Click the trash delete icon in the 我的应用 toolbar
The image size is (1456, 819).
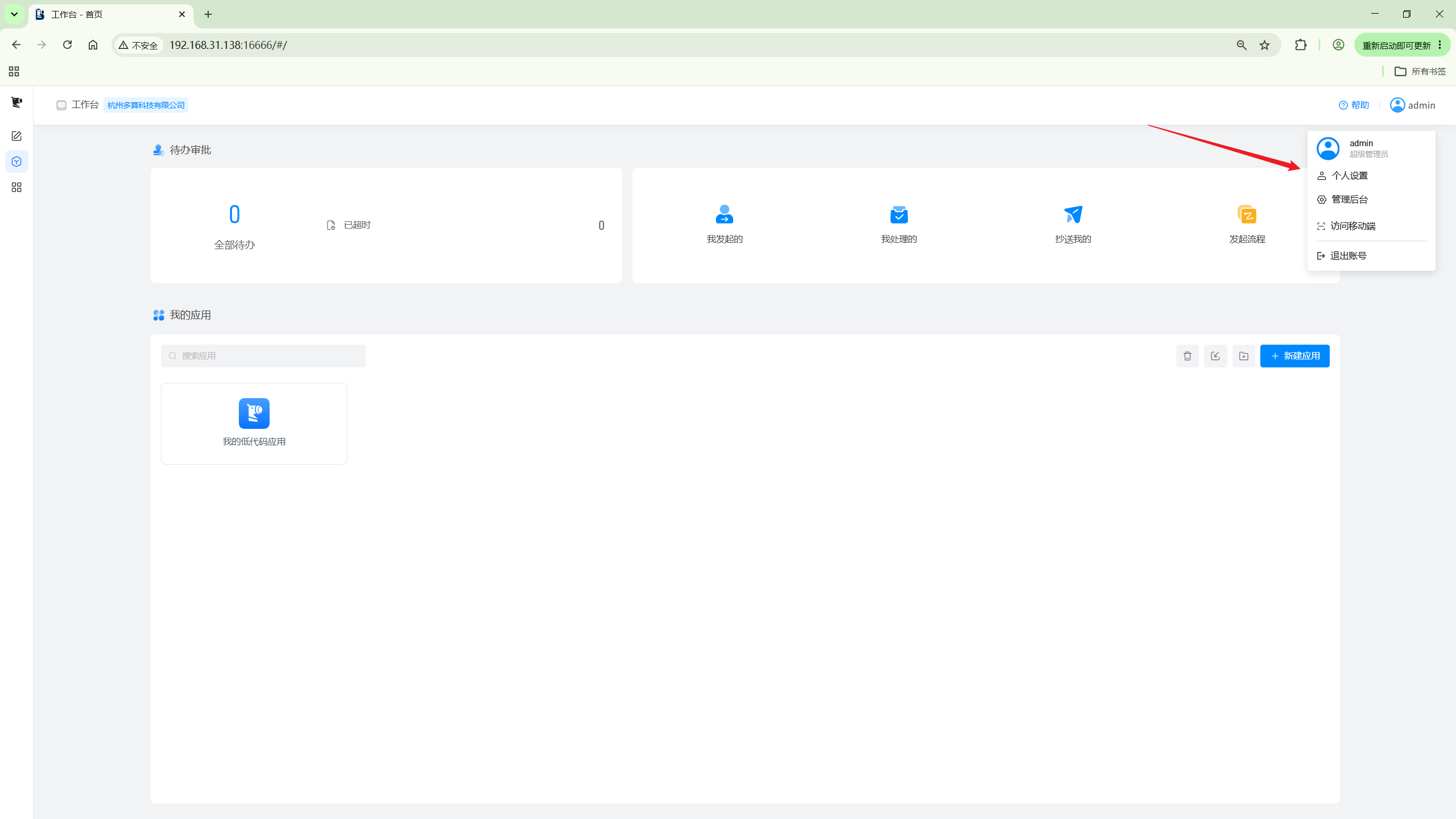[x=1188, y=356]
